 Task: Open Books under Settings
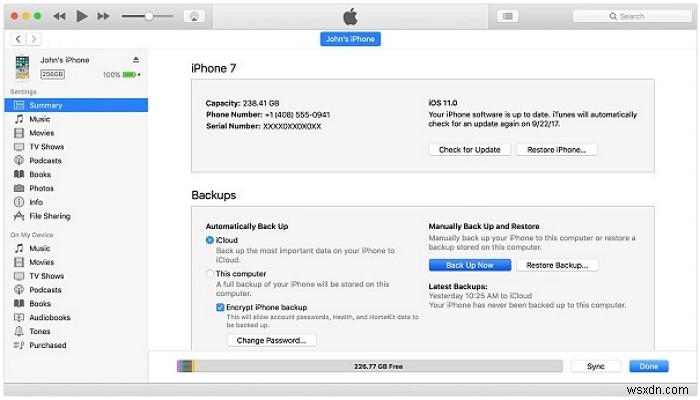[x=76, y=175]
